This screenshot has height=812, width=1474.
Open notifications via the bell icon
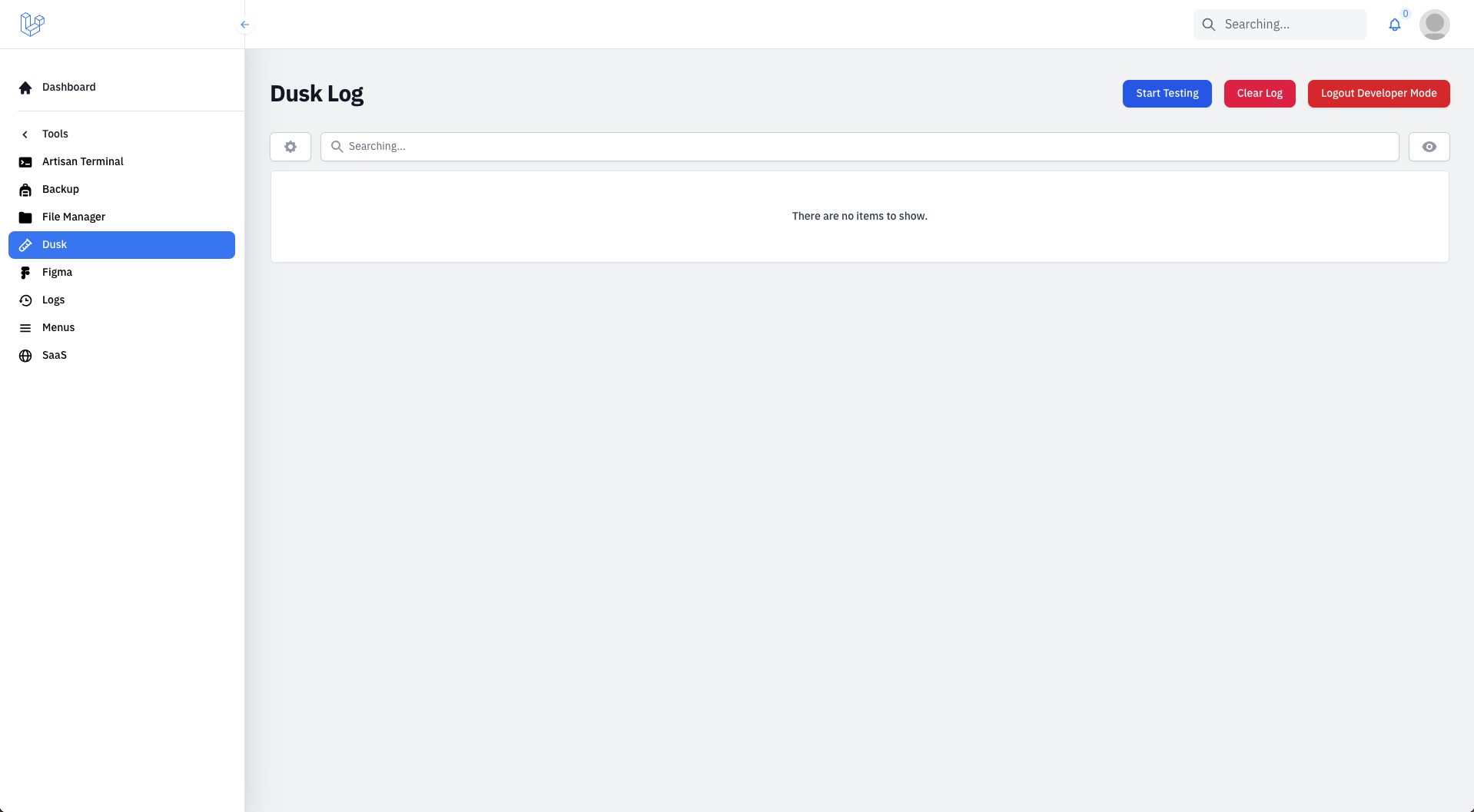click(x=1395, y=25)
